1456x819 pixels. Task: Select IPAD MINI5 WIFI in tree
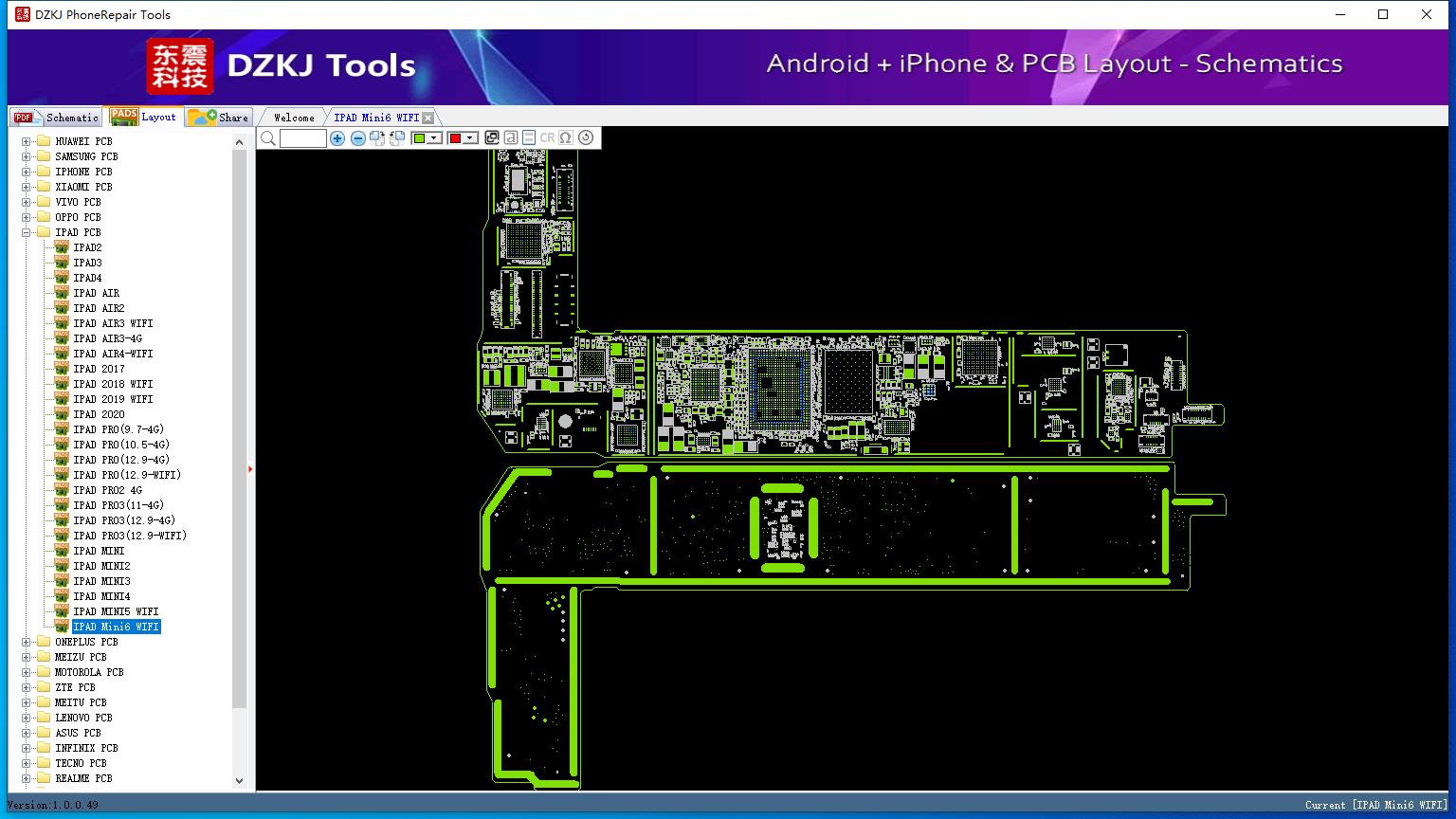click(116, 611)
